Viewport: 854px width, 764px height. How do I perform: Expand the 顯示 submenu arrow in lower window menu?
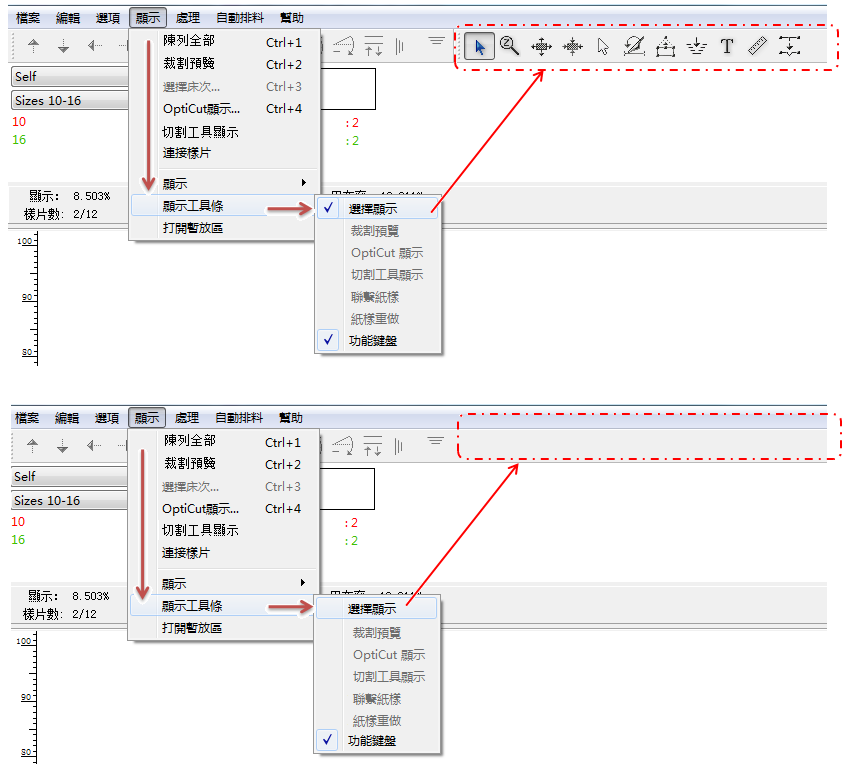click(x=303, y=583)
